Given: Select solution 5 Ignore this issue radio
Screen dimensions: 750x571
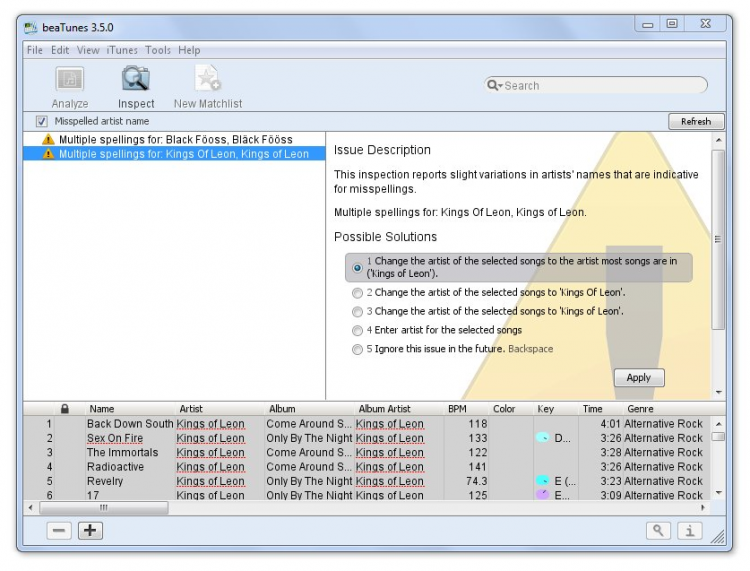Looking at the screenshot, I should pos(357,350).
